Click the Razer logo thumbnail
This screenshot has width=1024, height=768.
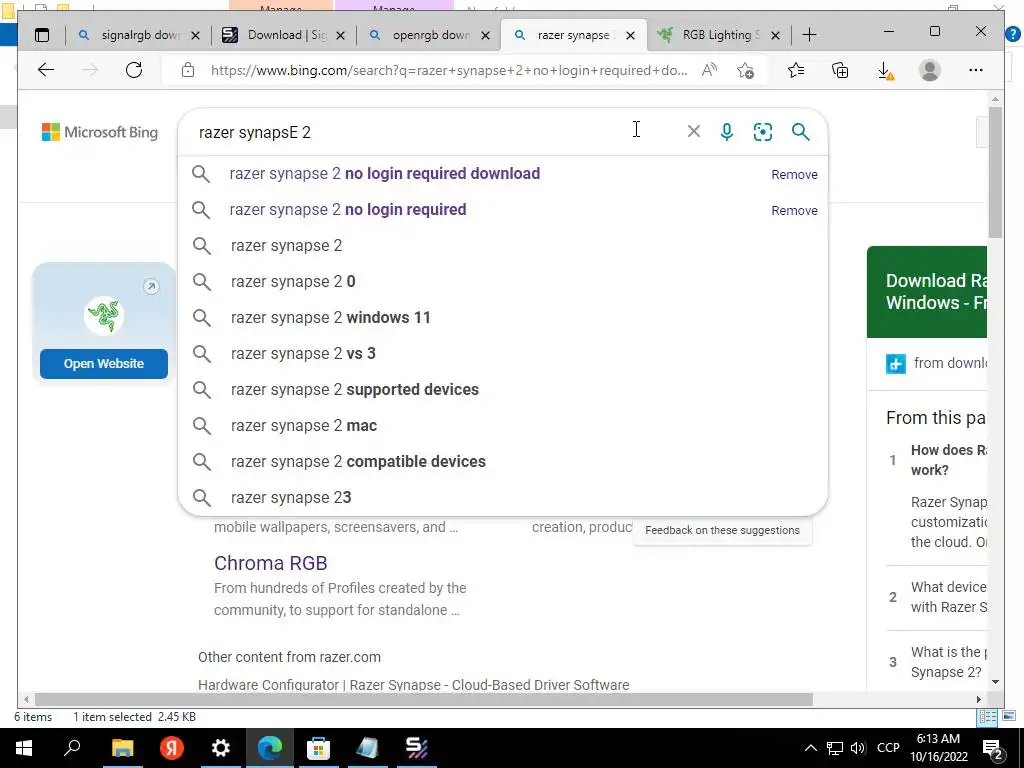(104, 316)
